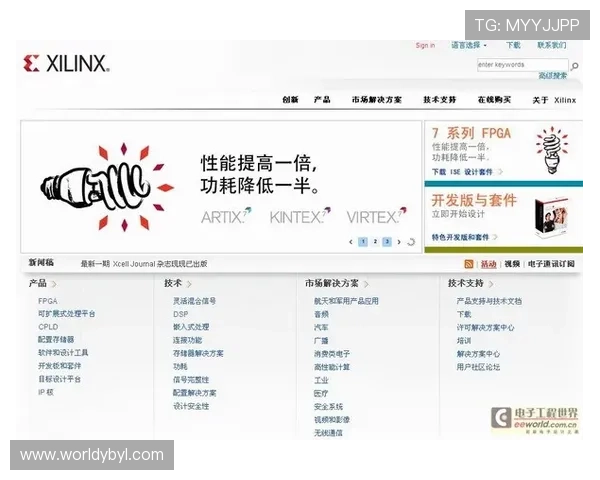Open the 设计安全性 link
Screen dimensions: 600x480
191,406
